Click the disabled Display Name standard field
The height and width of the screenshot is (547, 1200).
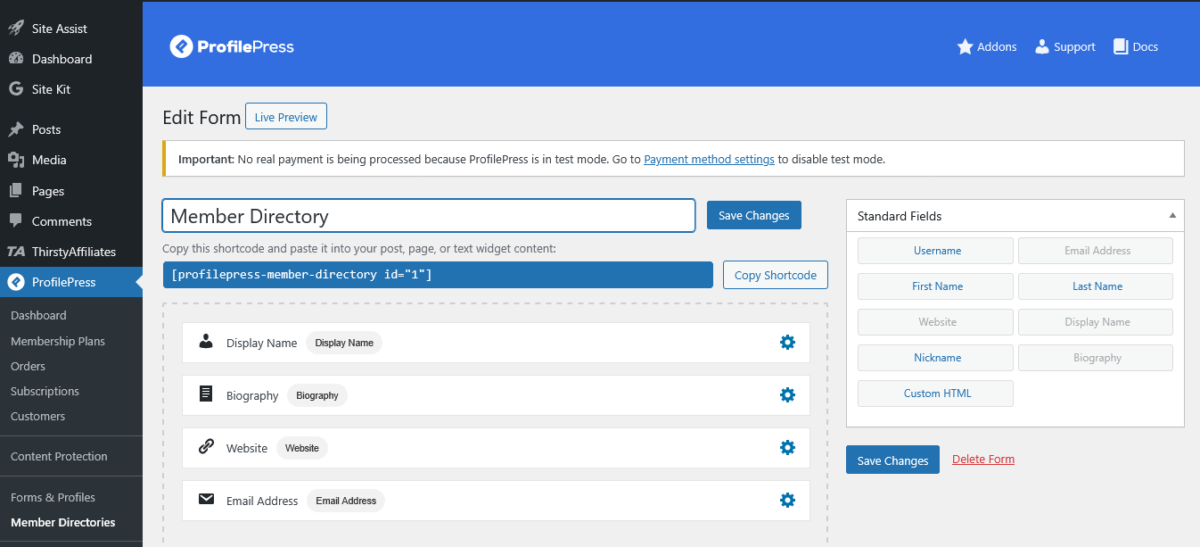tap(1096, 322)
